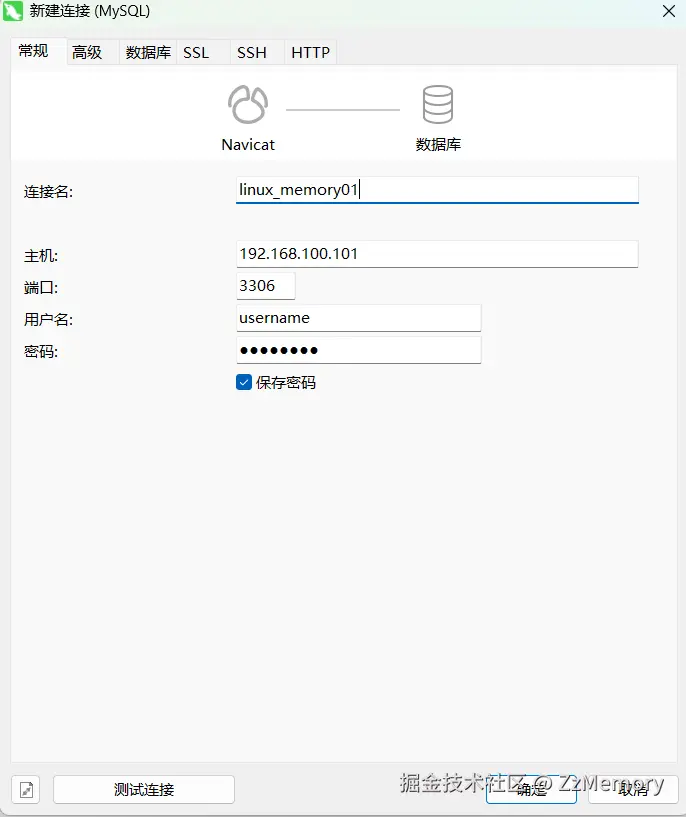
Task: Click the 主机 field showing 192.168.100.101
Action: click(437, 254)
